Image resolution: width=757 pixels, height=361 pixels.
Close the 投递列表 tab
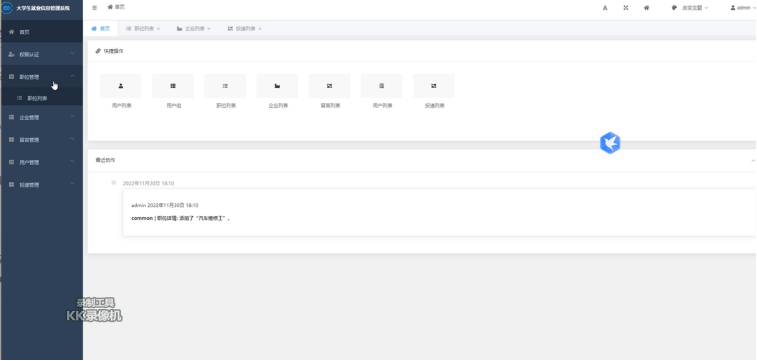pyautogui.click(x=260, y=29)
